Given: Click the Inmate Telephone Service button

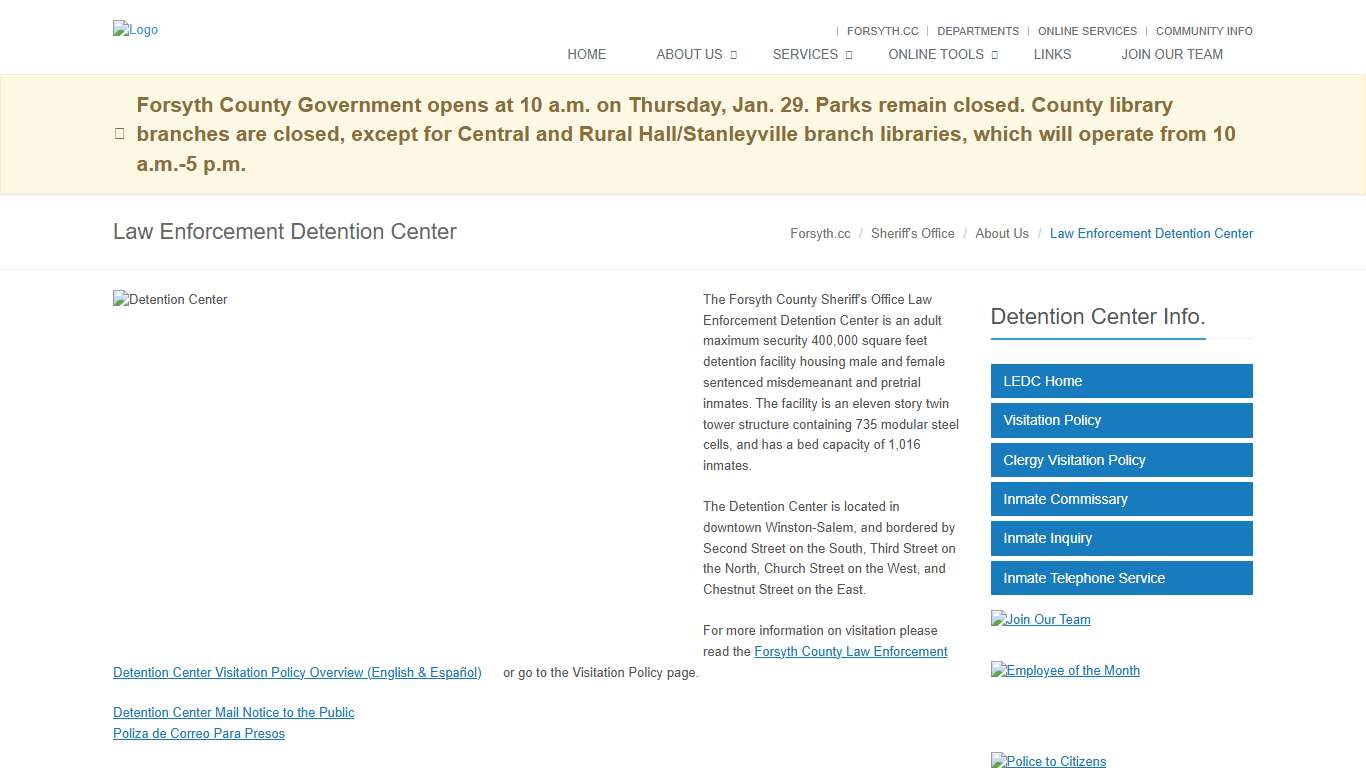Looking at the screenshot, I should click(x=1121, y=578).
